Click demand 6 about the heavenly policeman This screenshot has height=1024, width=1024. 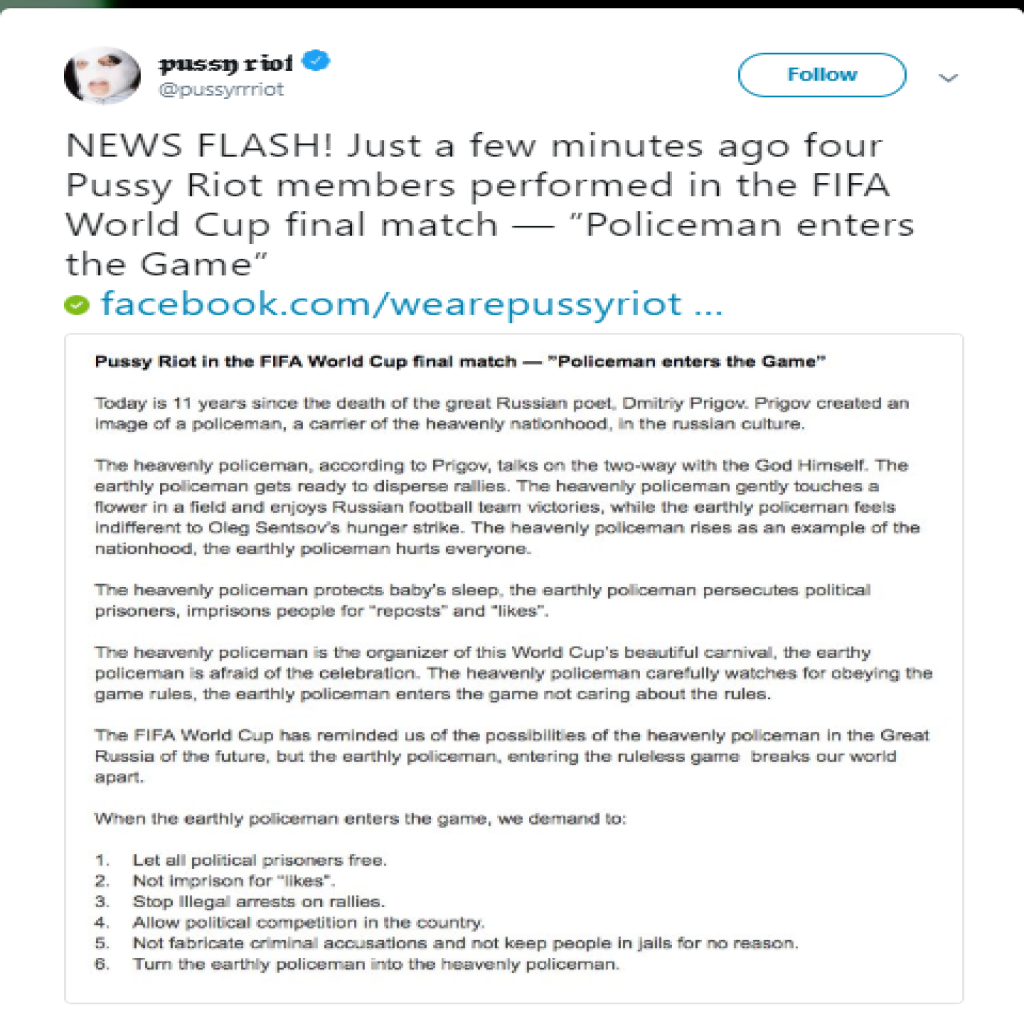tap(376, 964)
